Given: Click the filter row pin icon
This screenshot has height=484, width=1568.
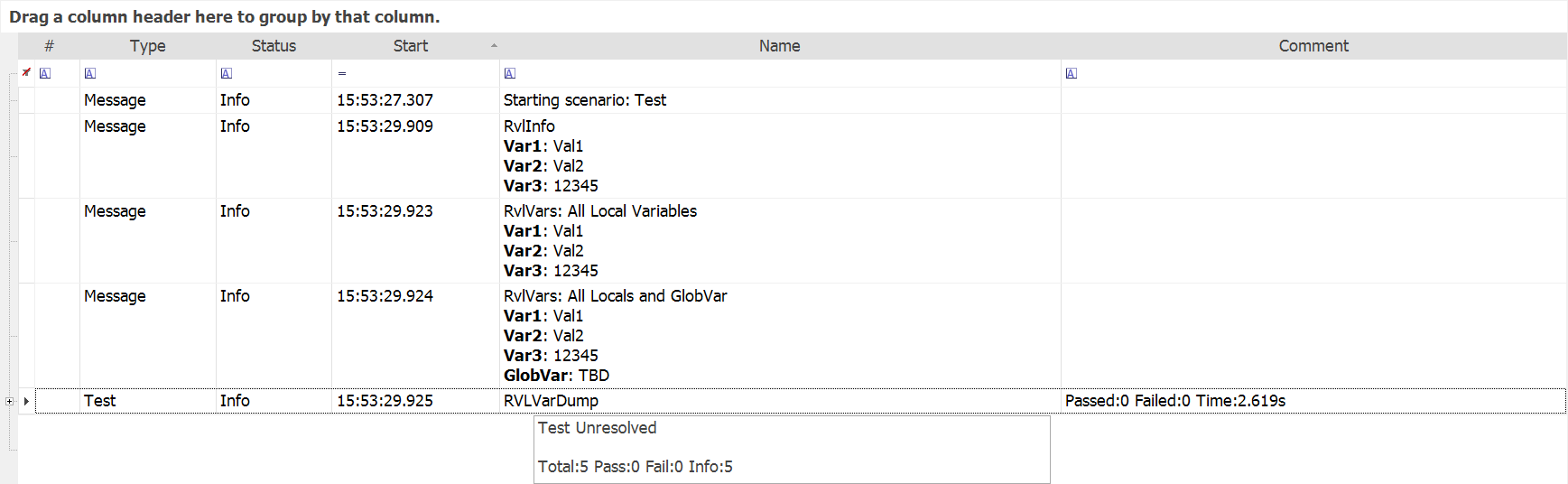Looking at the screenshot, I should (26, 72).
